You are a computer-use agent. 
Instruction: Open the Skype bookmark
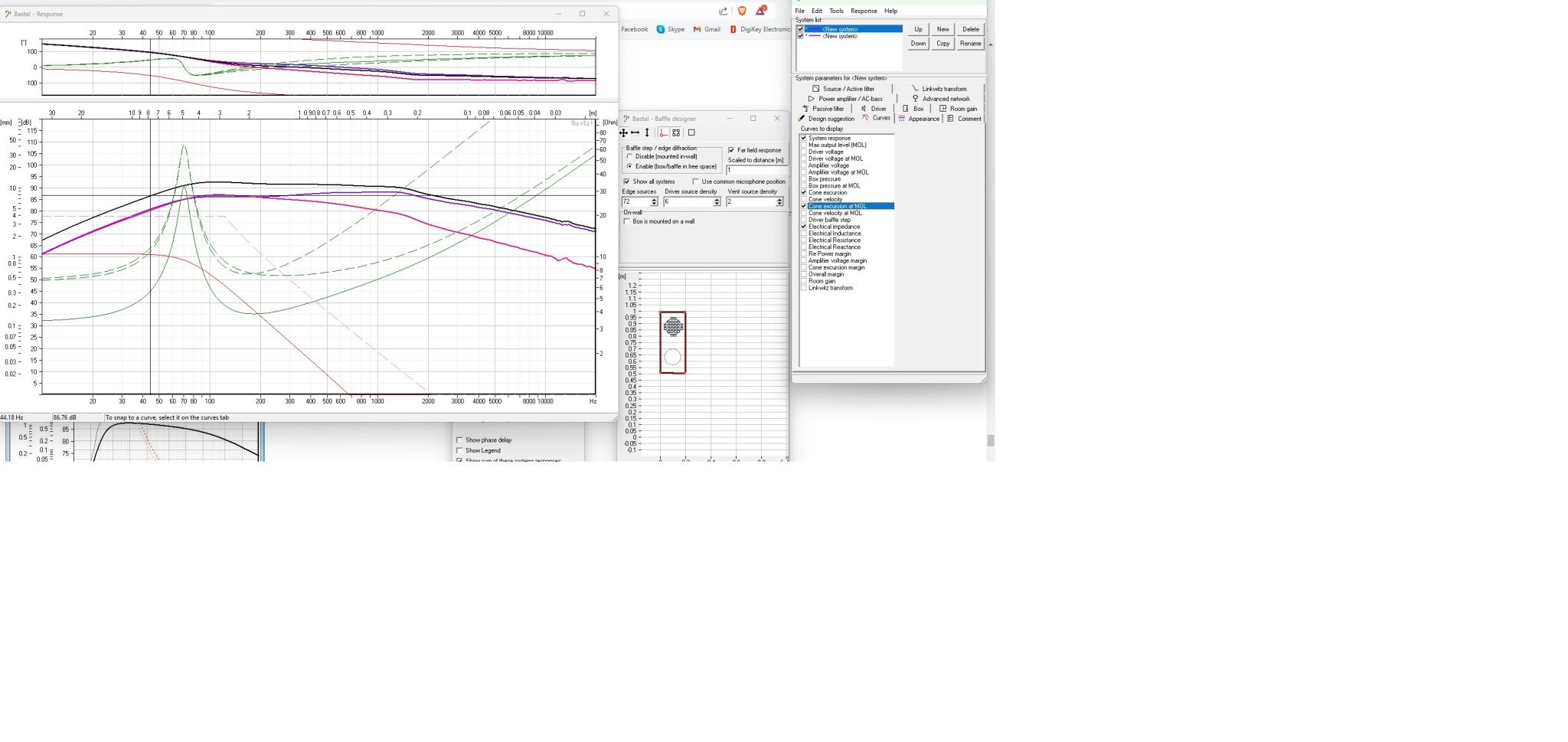click(671, 29)
